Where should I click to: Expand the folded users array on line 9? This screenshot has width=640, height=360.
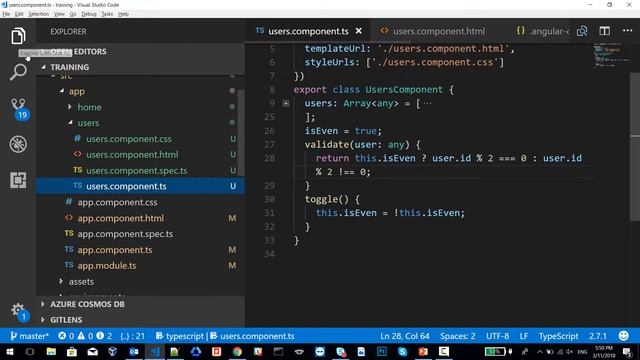[286, 103]
